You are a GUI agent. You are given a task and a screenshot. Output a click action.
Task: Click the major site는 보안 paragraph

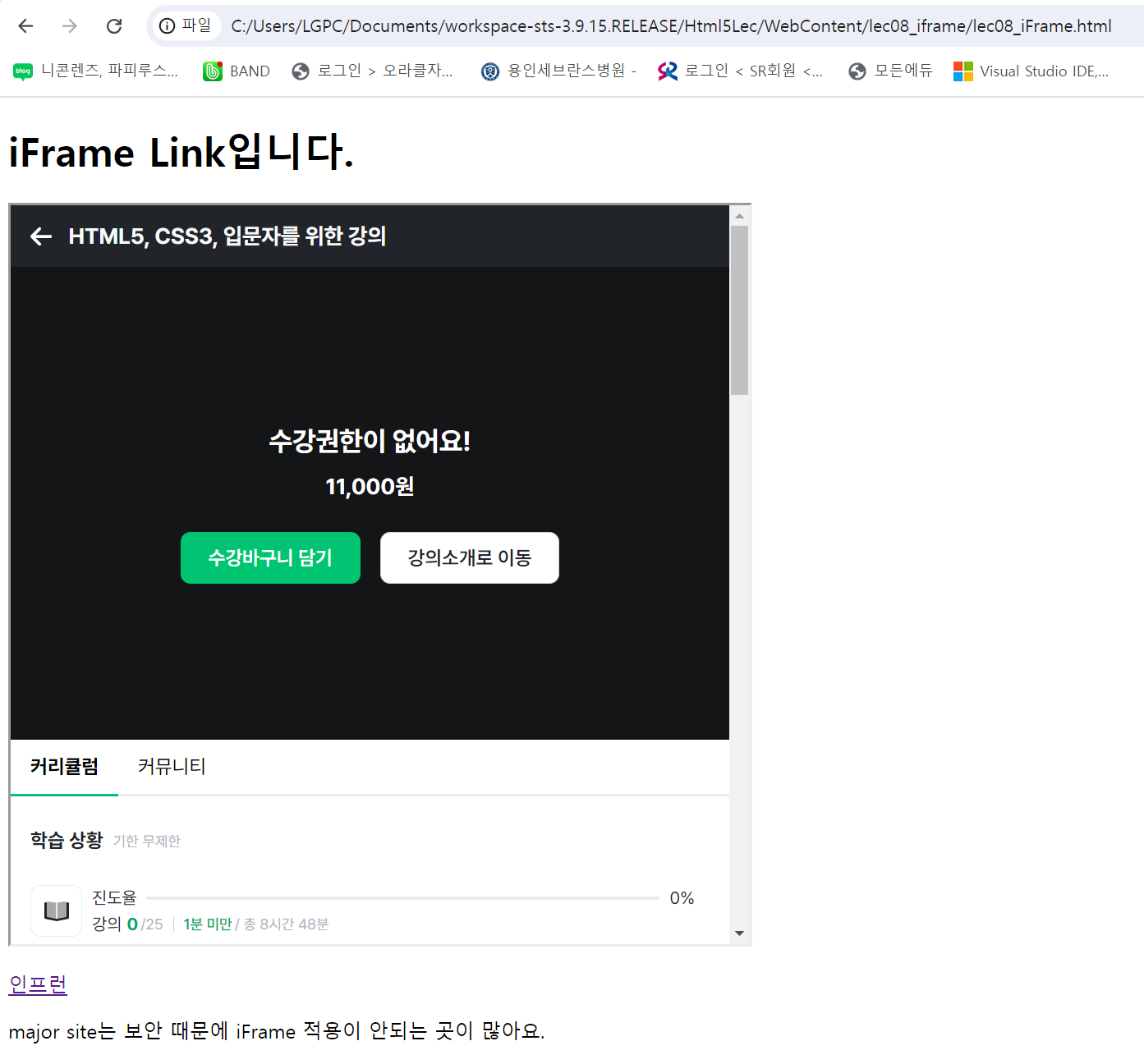tap(277, 1031)
